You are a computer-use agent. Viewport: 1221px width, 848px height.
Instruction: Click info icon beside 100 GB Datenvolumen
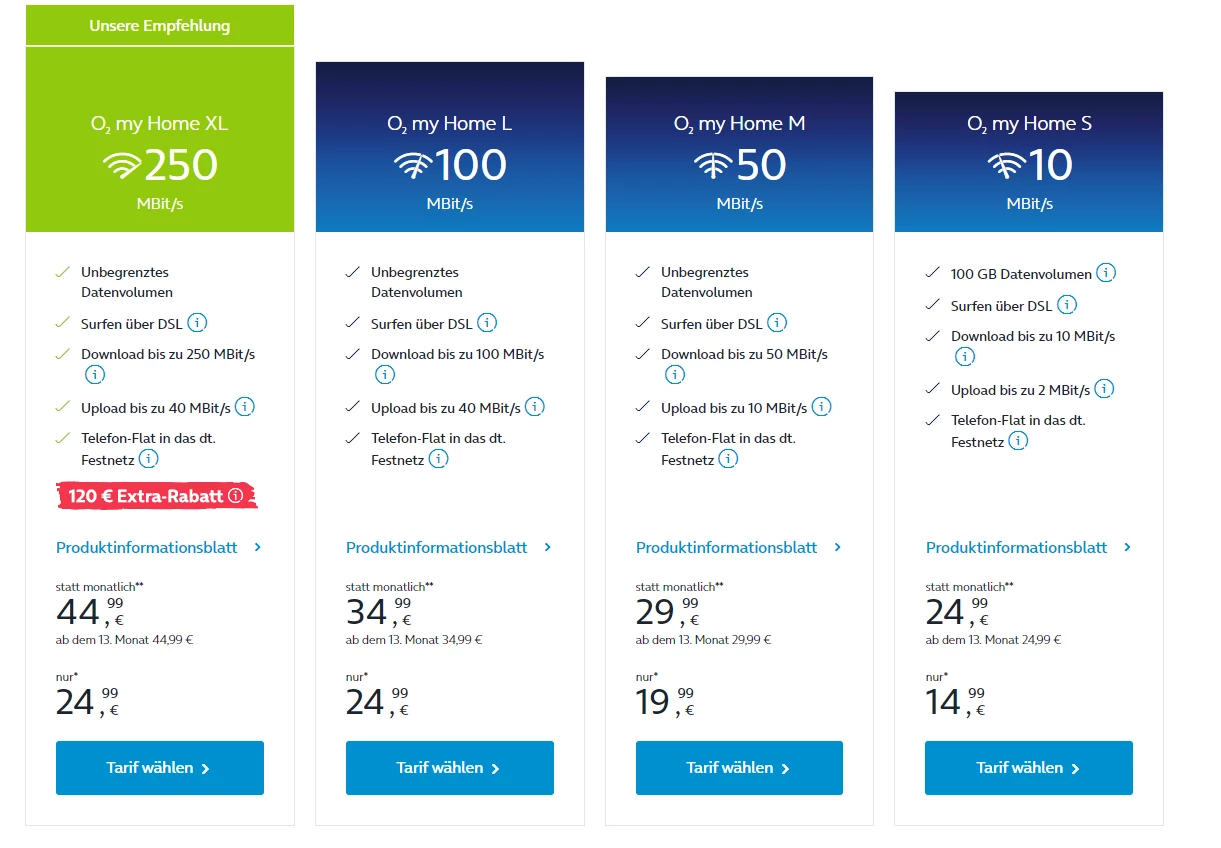tap(1106, 272)
